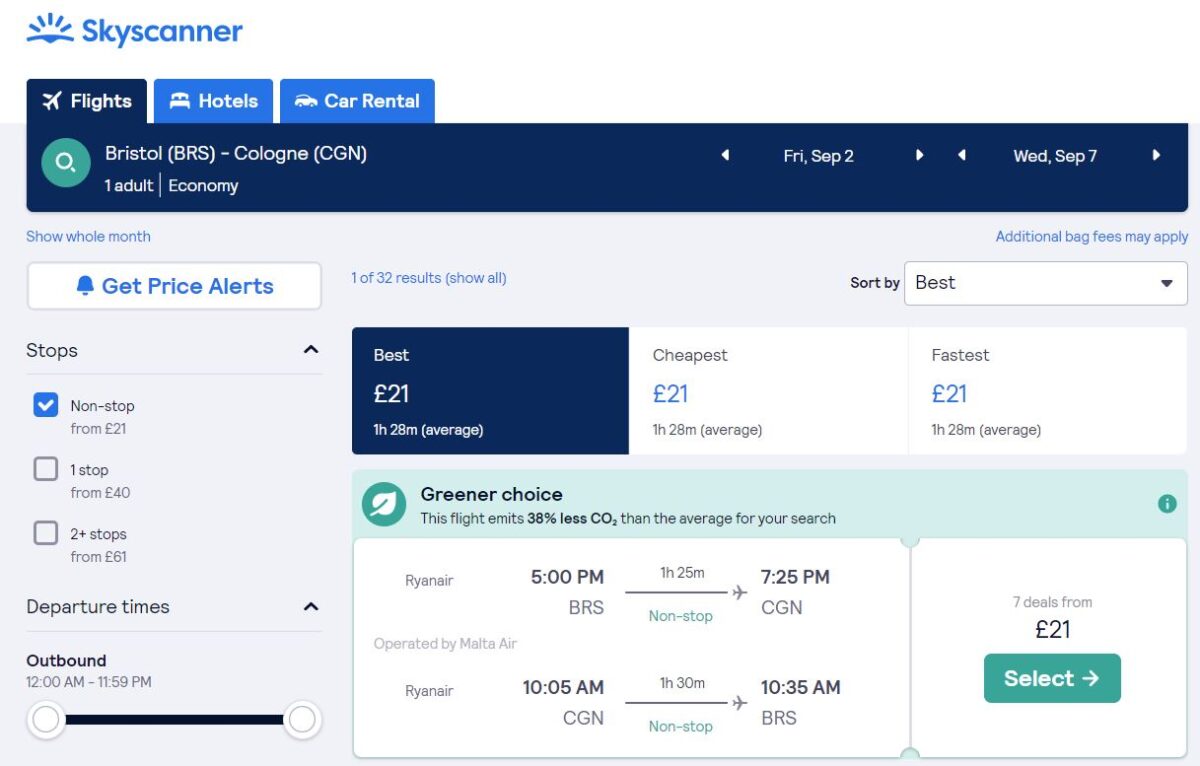The image size is (1200, 766).
Task: Check the 1 stop checkbox
Action: (x=46, y=469)
